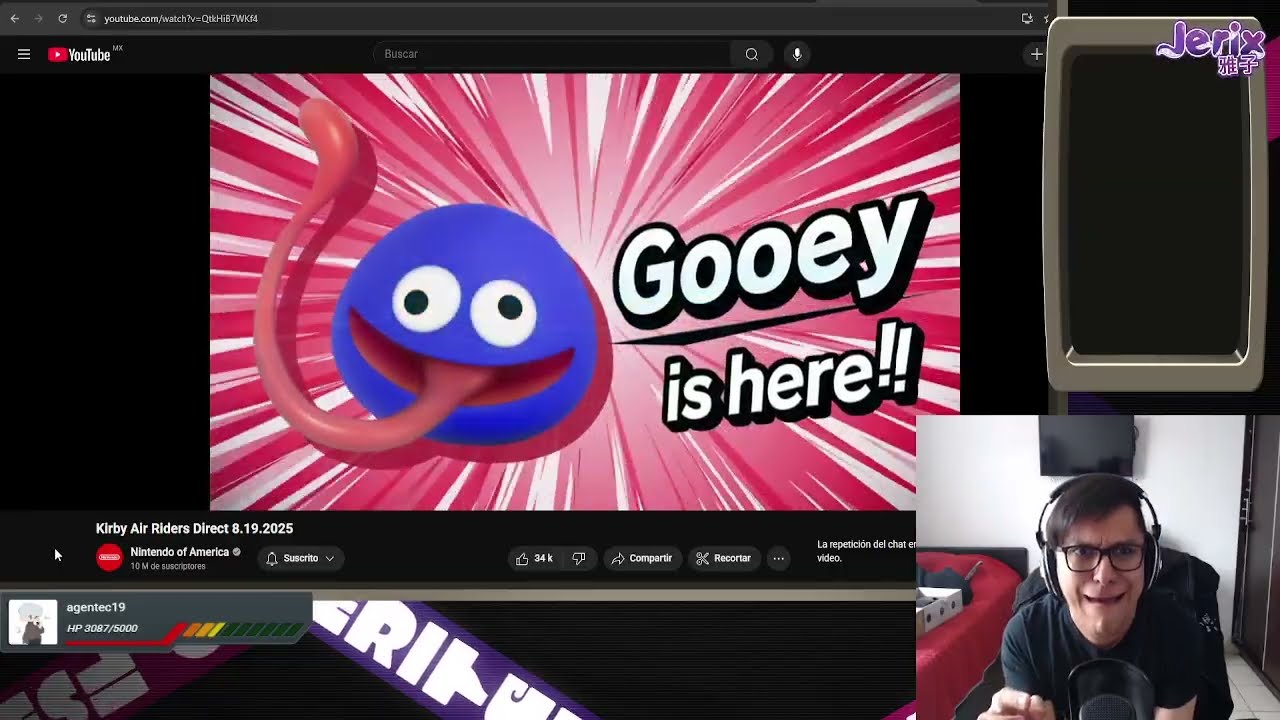Open the three-dot more actions menu
This screenshot has height=720, width=1280.
pyautogui.click(x=778, y=558)
